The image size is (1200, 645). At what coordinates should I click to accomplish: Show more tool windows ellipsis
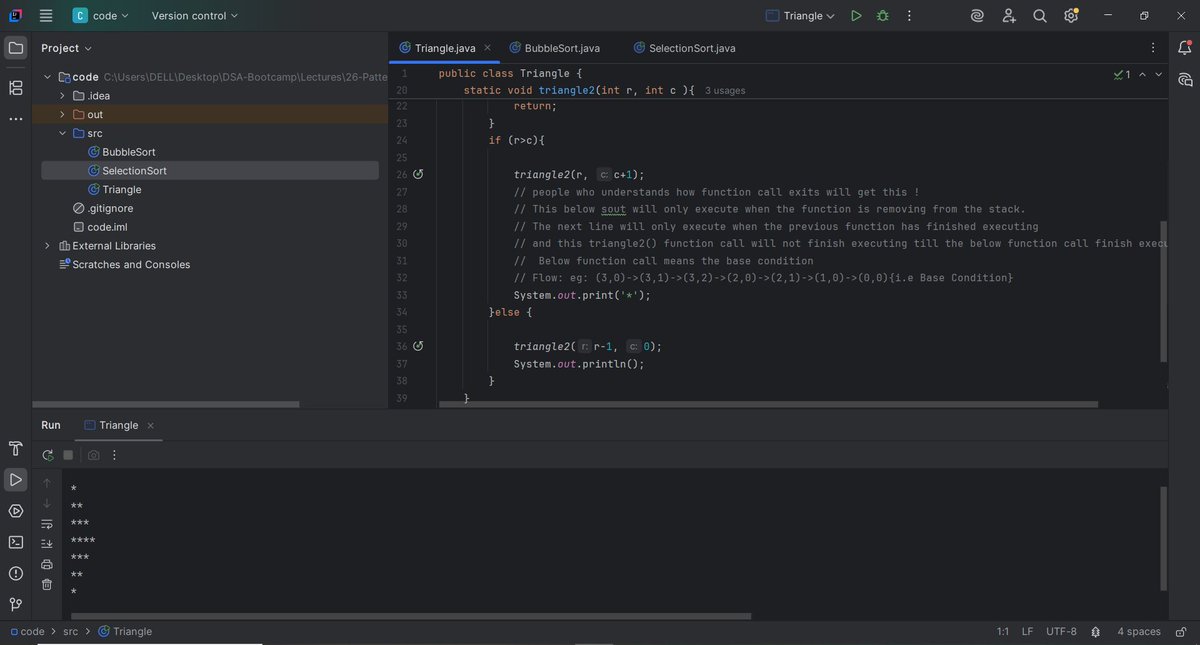click(x=16, y=119)
